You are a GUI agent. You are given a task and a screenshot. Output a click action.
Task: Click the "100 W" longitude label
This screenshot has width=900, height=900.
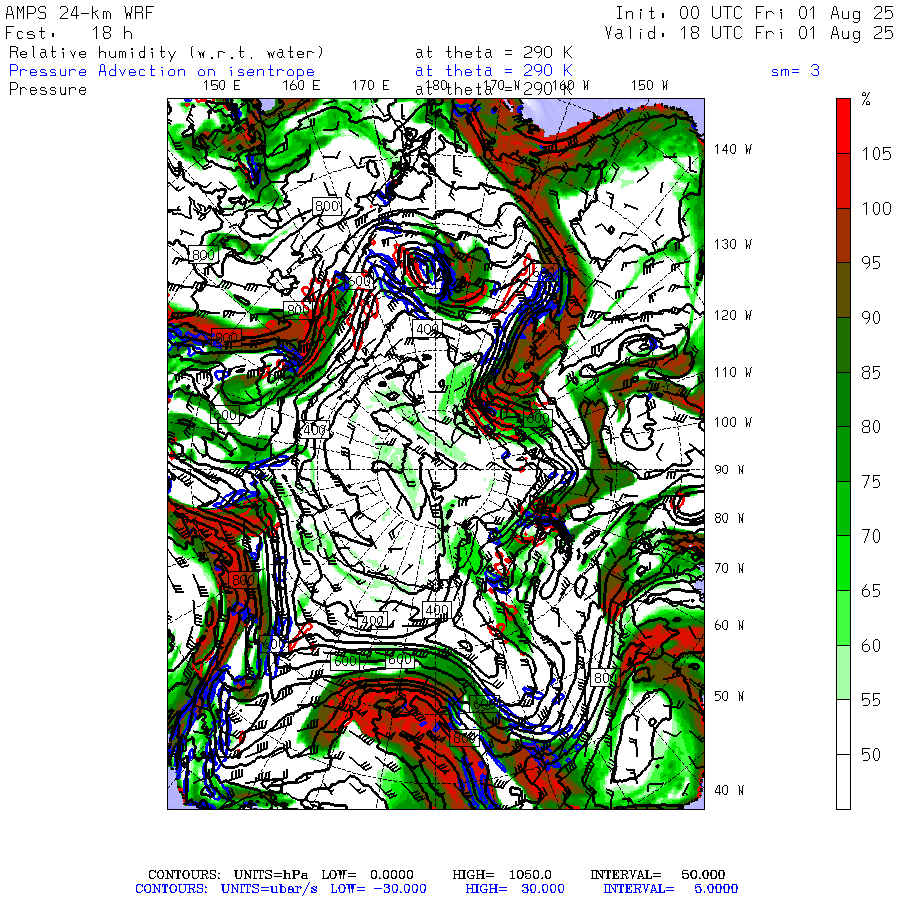pos(732,422)
